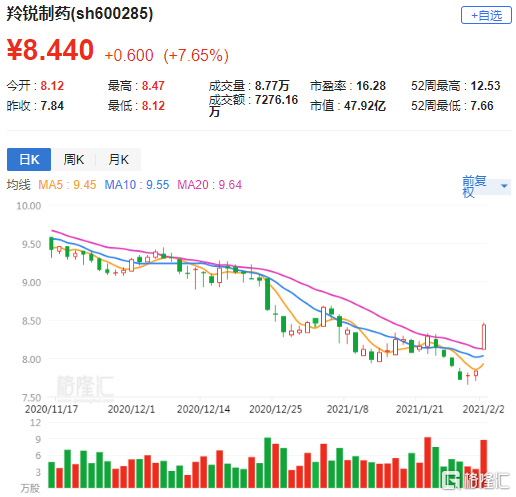Click the 市盈率 value 16.28
This screenshot has width=516, height=497.
click(x=371, y=86)
